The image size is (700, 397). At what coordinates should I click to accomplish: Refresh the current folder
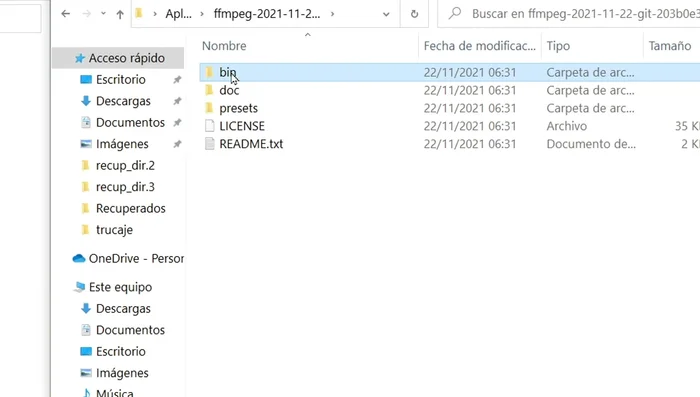[414, 14]
